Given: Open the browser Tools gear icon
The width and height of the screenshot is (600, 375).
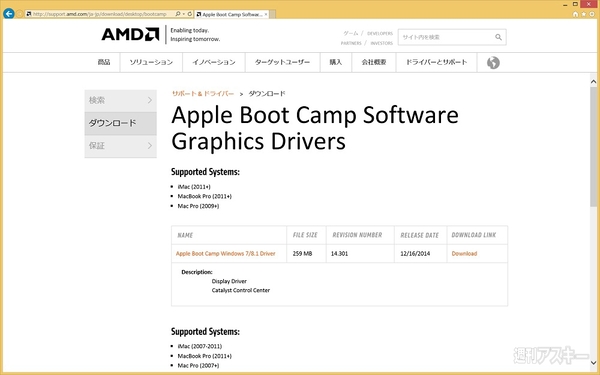Looking at the screenshot, I should [x=592, y=14].
